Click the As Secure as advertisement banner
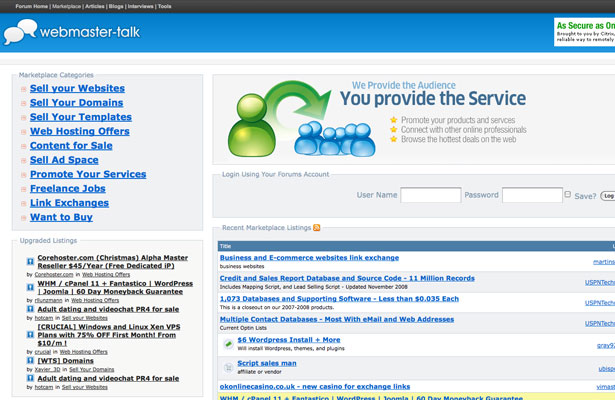The width and height of the screenshot is (615, 400). pos(584,32)
